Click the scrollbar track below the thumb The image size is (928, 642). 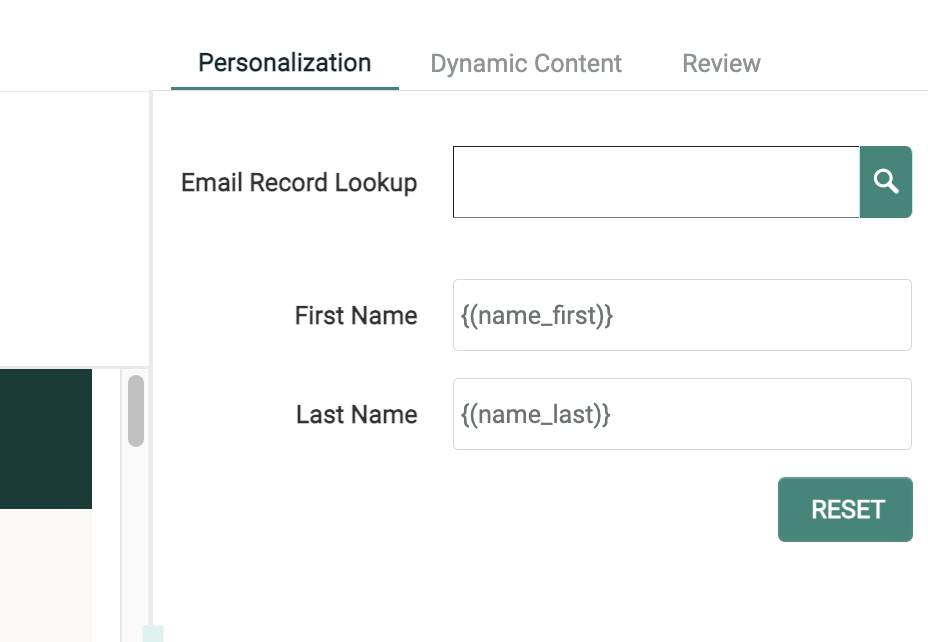(x=136, y=540)
